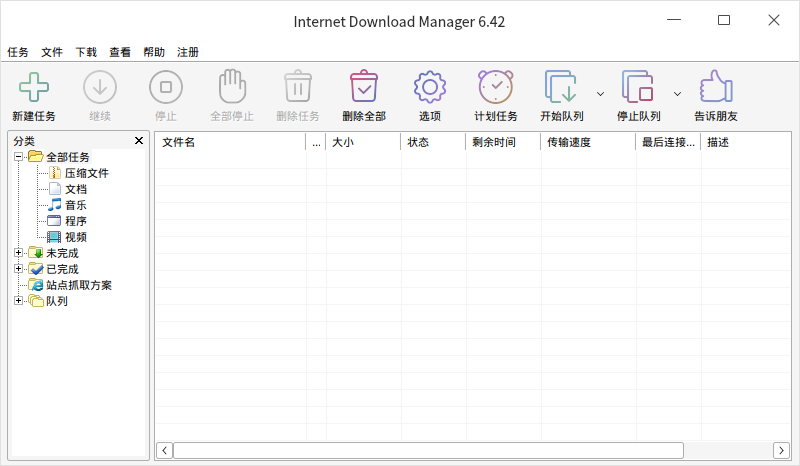Viewport: 800px width, 466px height.
Task: Expand the 未完成 tree node
Action: [x=18, y=253]
